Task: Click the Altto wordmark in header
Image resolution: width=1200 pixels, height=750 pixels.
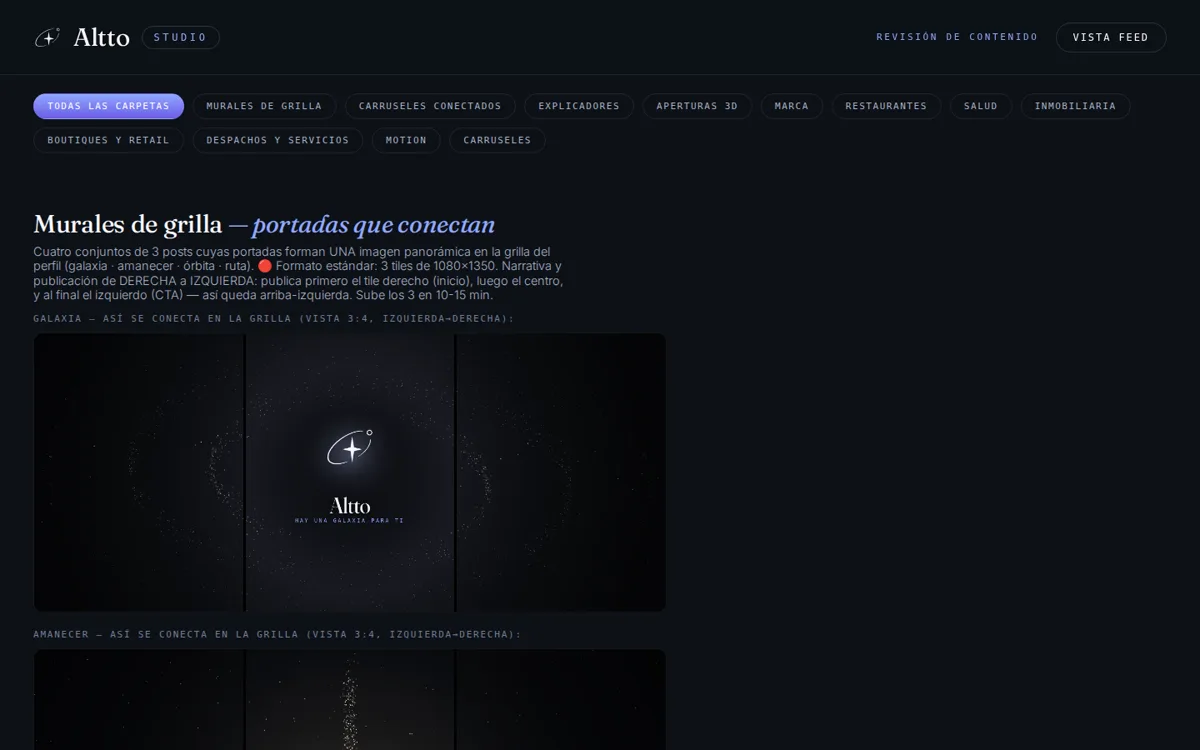Action: tap(101, 38)
